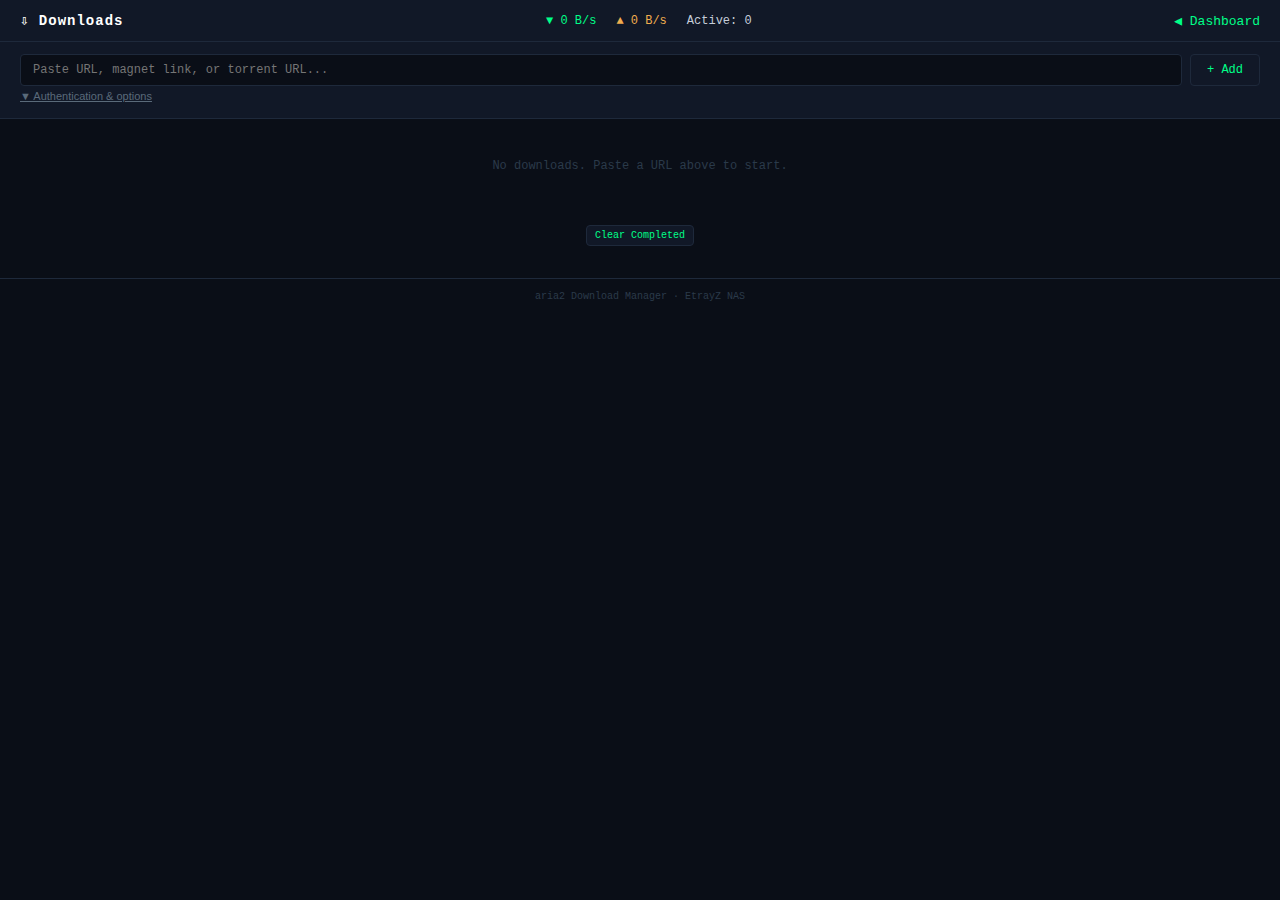Click the No downloads placeholder message
Screen dimensions: 1280x900
pyautogui.click(x=639, y=165)
